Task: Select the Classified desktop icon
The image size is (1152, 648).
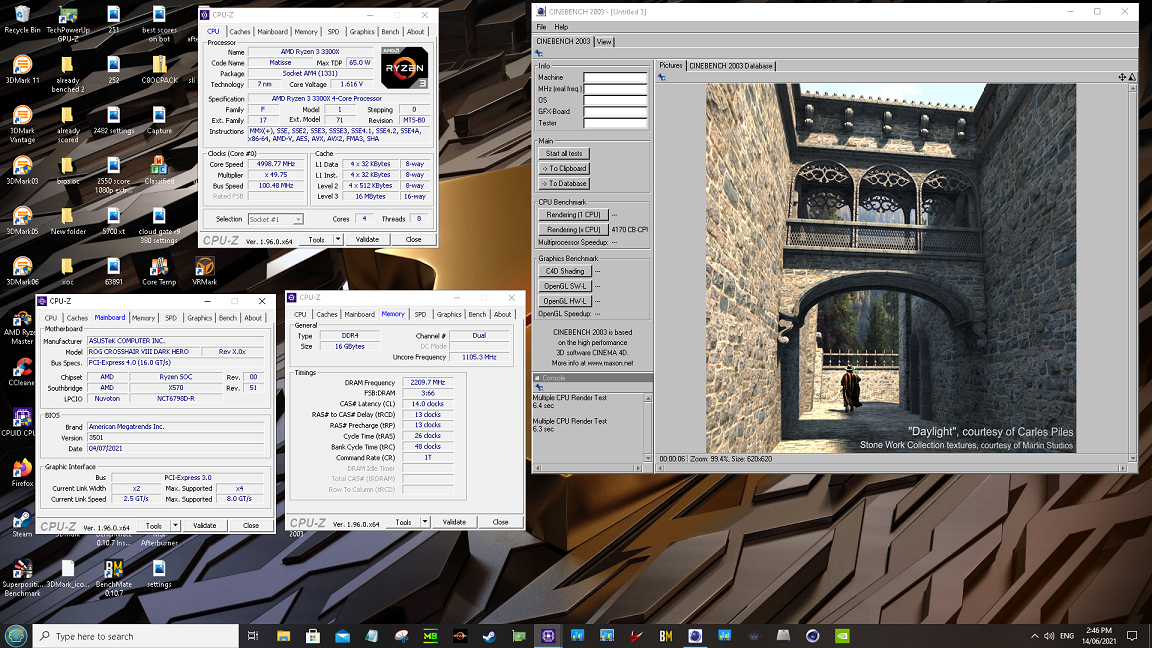Action: 159,170
